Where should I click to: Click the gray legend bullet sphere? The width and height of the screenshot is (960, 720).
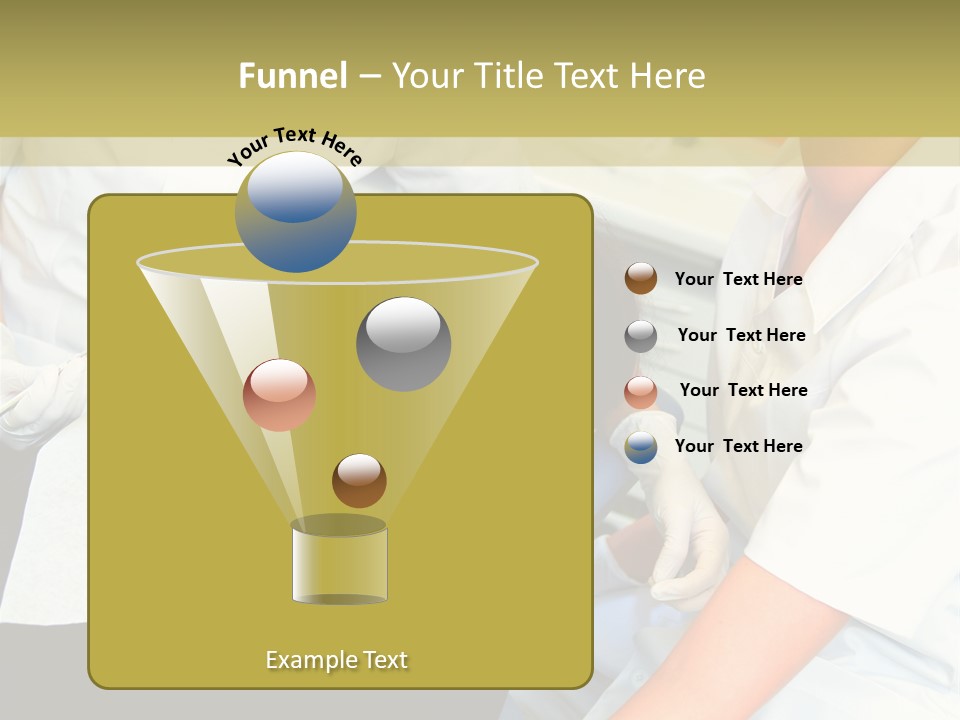641,336
